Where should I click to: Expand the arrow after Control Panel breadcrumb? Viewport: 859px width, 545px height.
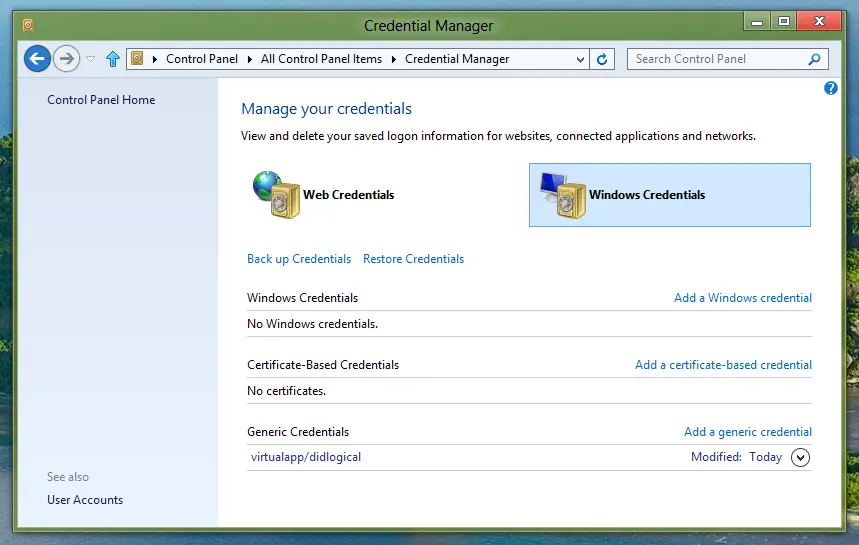click(x=250, y=59)
